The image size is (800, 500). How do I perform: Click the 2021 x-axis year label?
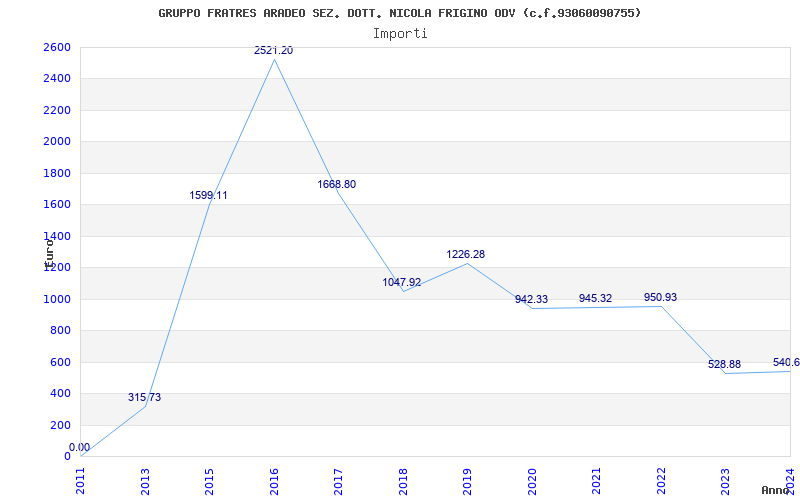point(596,481)
